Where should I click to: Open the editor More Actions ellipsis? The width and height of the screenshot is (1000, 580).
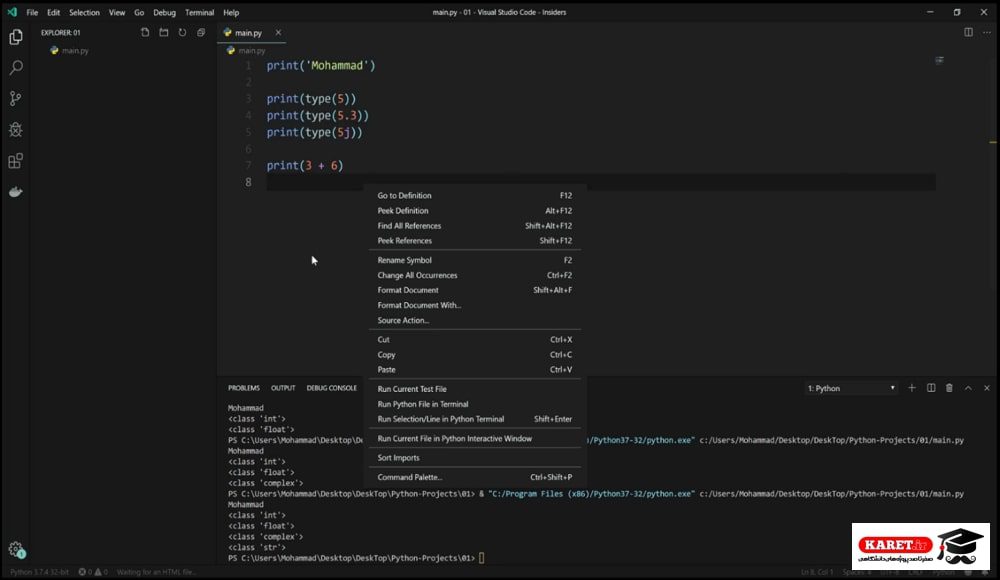(x=987, y=33)
